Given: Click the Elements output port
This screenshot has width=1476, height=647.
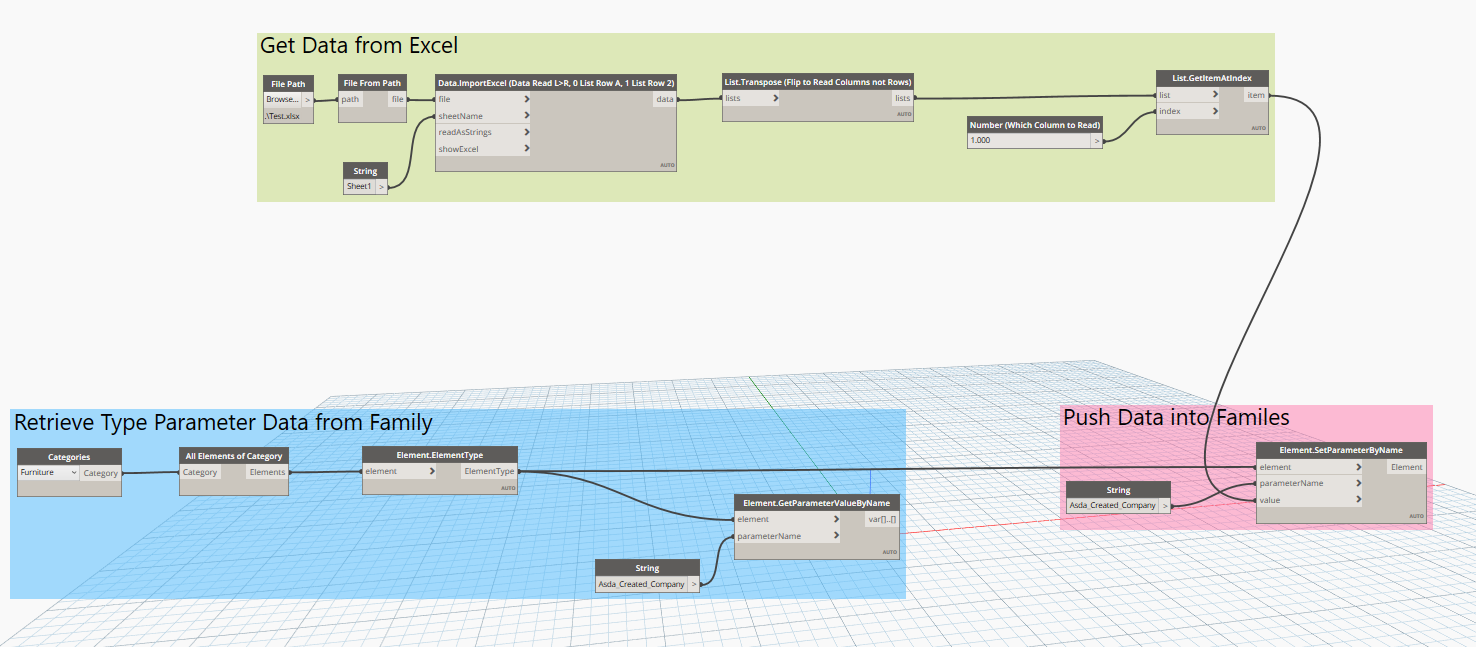Looking at the screenshot, I should click(x=267, y=472).
